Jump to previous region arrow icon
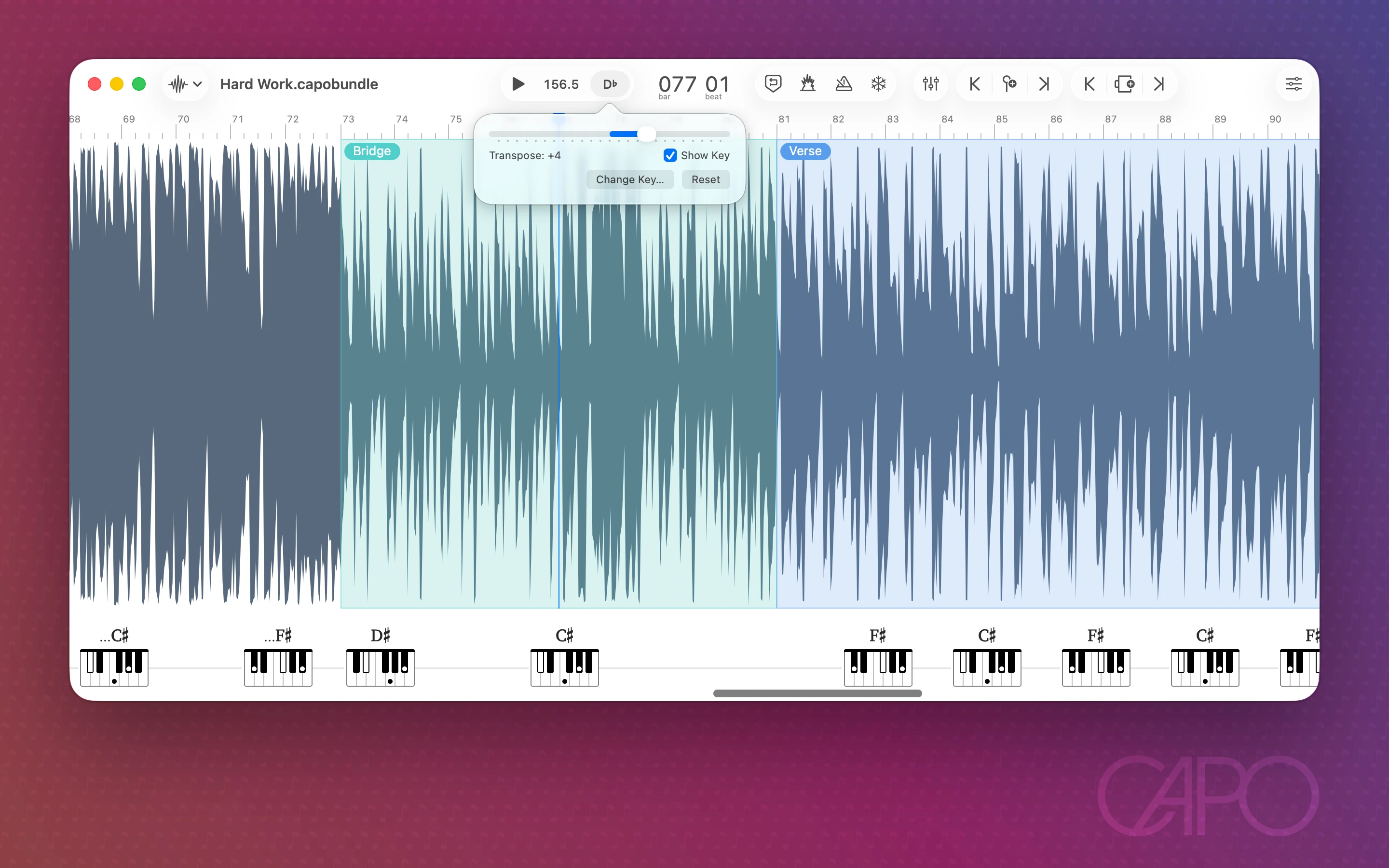The image size is (1389, 868). point(1089,84)
